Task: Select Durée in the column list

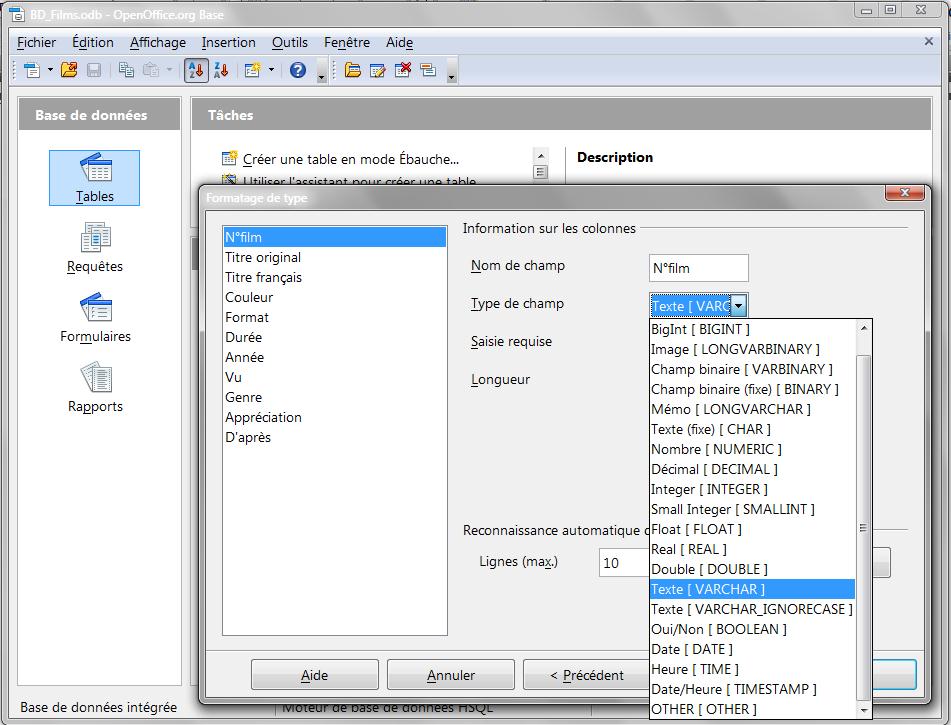Action: (x=334, y=337)
